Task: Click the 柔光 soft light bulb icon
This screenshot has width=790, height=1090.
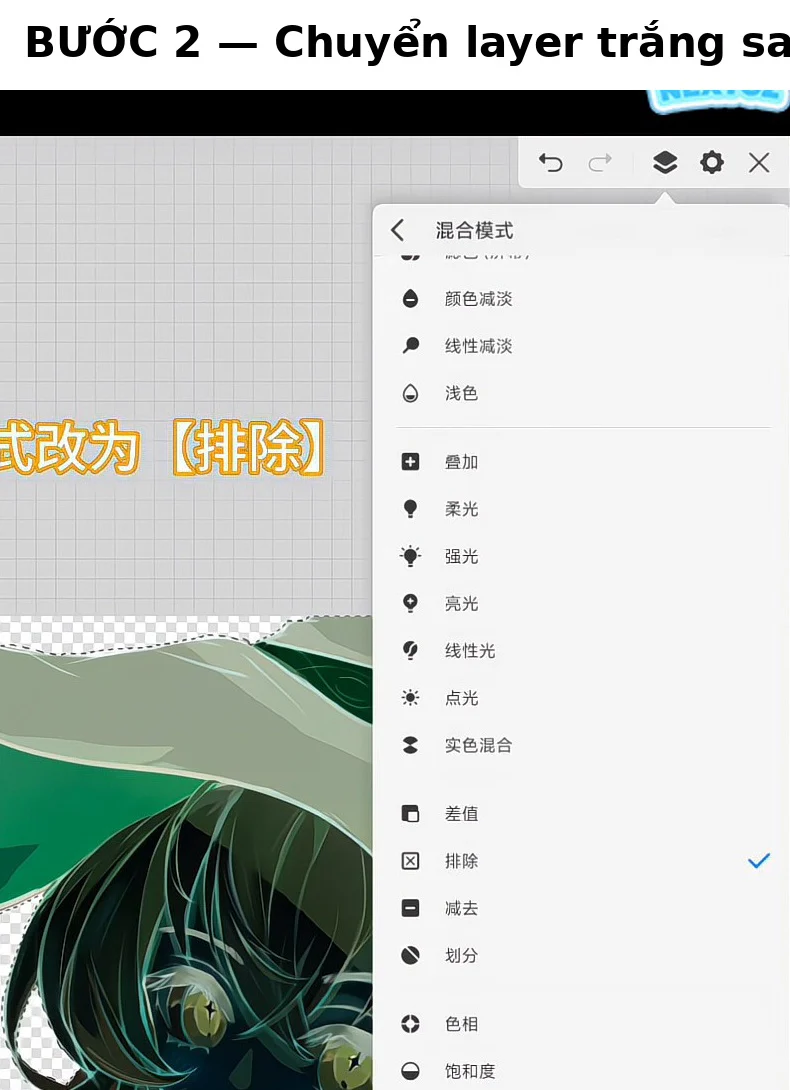Action: (410, 509)
